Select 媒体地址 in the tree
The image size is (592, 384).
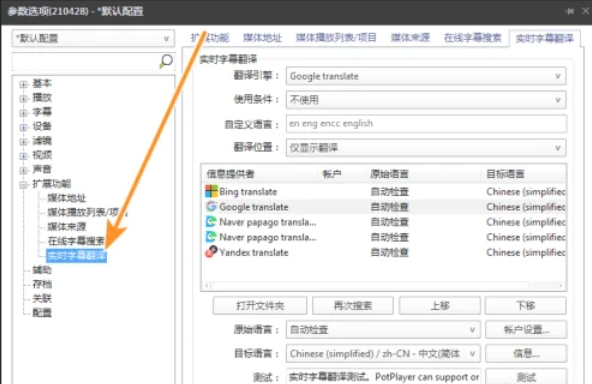click(x=66, y=198)
